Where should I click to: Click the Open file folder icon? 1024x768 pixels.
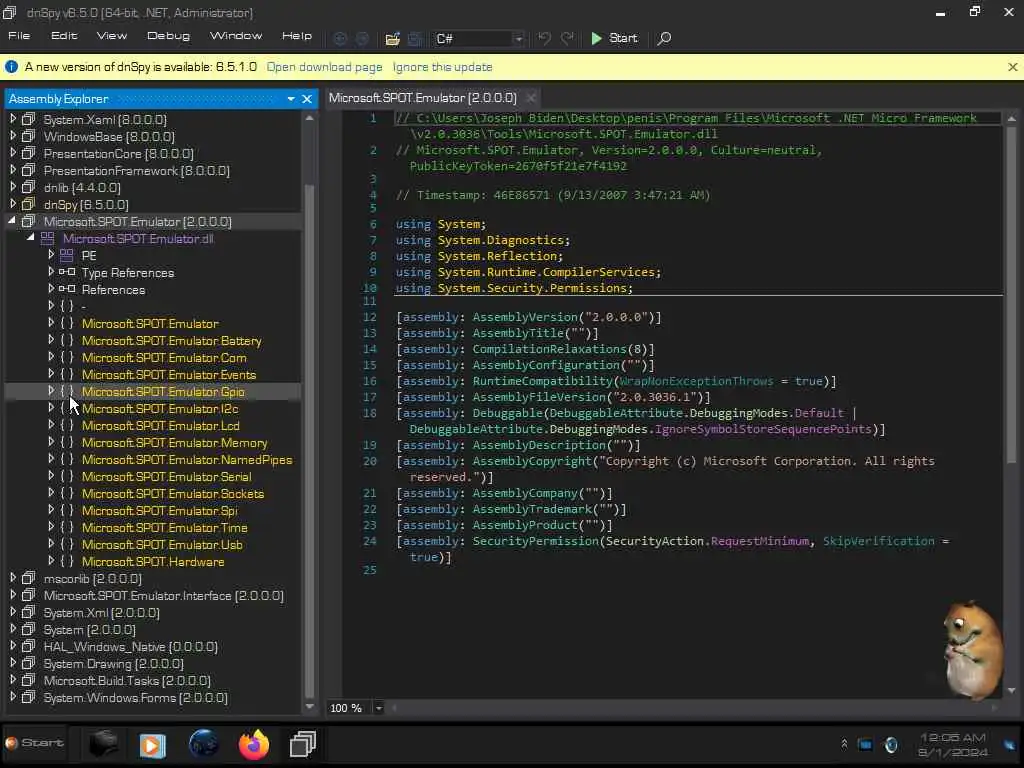392,39
